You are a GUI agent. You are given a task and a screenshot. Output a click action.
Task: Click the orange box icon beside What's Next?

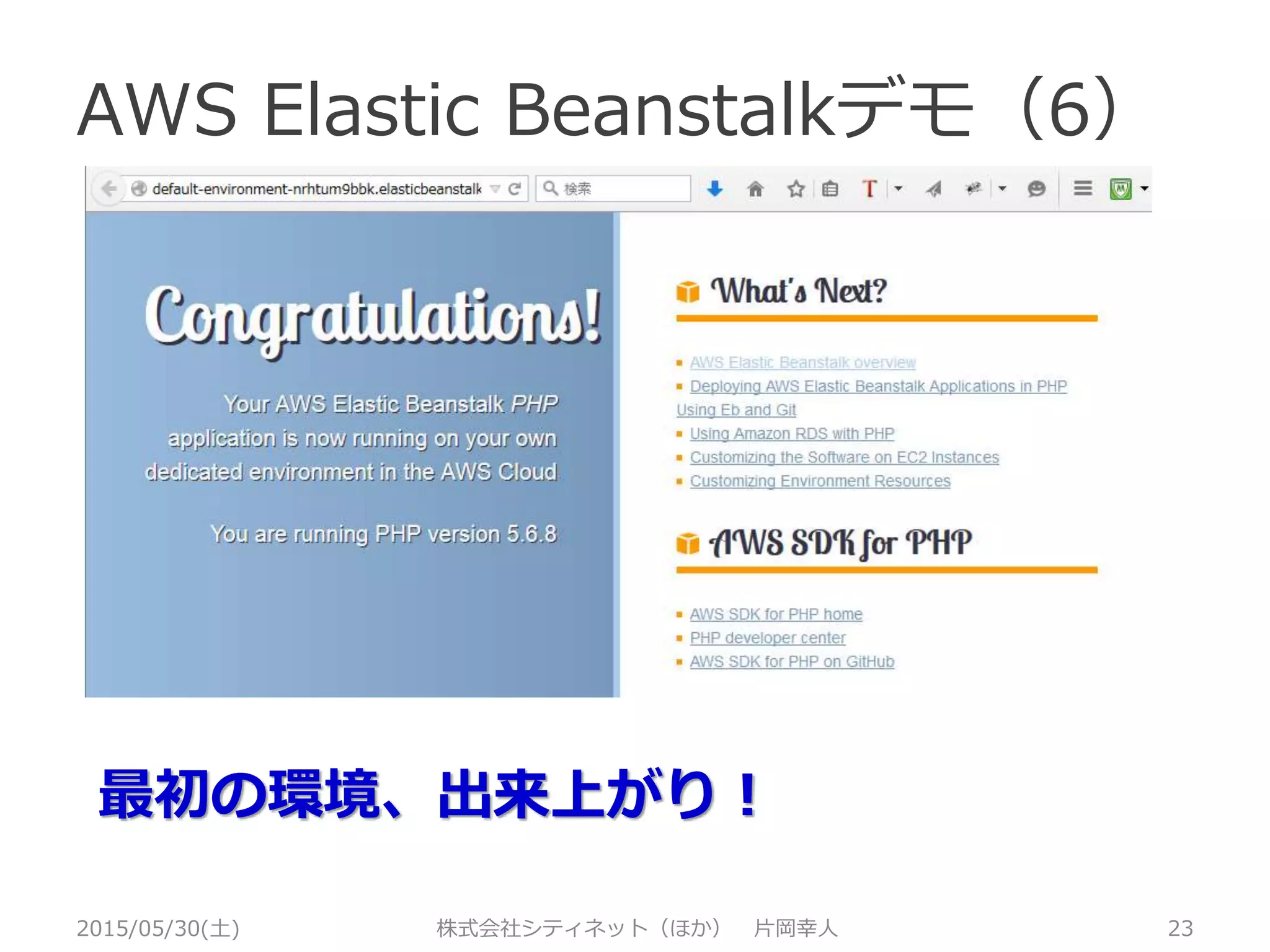pos(688,291)
